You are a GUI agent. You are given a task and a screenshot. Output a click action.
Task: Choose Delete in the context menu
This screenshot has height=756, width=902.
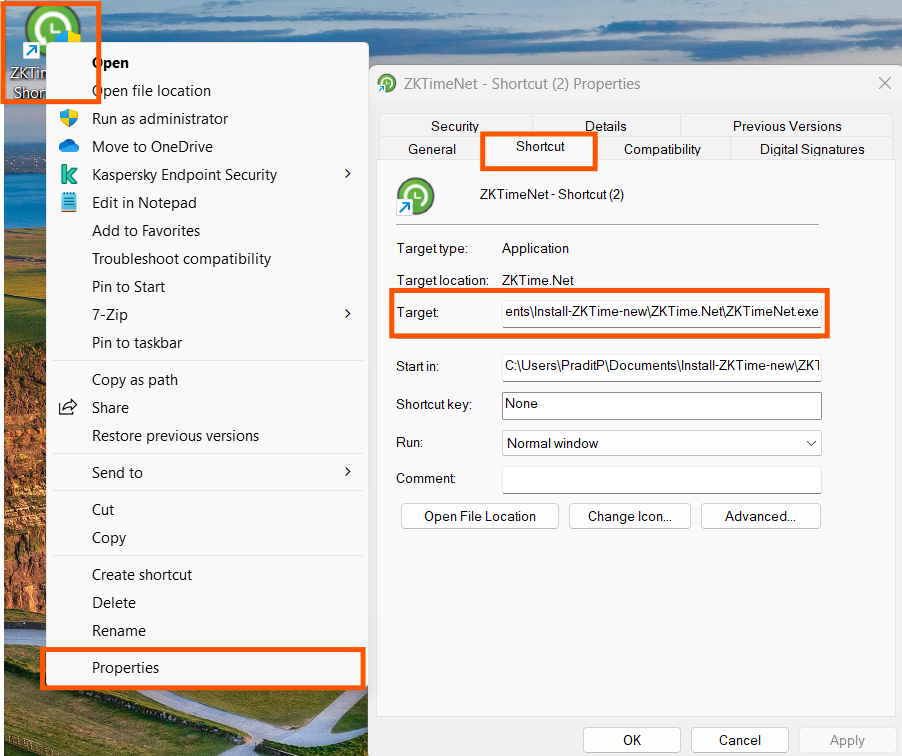(207, 602)
